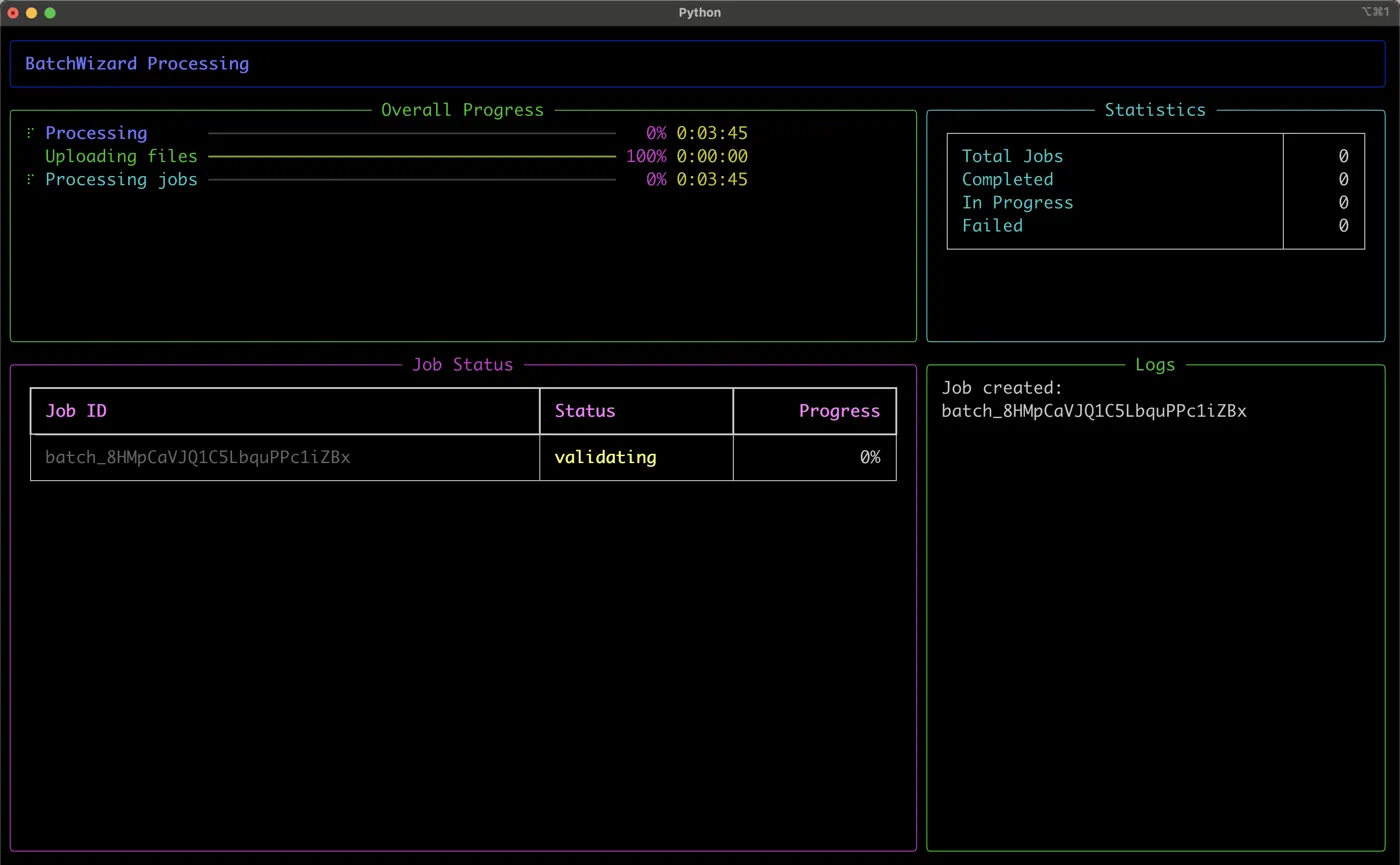Screen dimensions: 1400x865
Task: Click the Python window title
Action: 699,13
